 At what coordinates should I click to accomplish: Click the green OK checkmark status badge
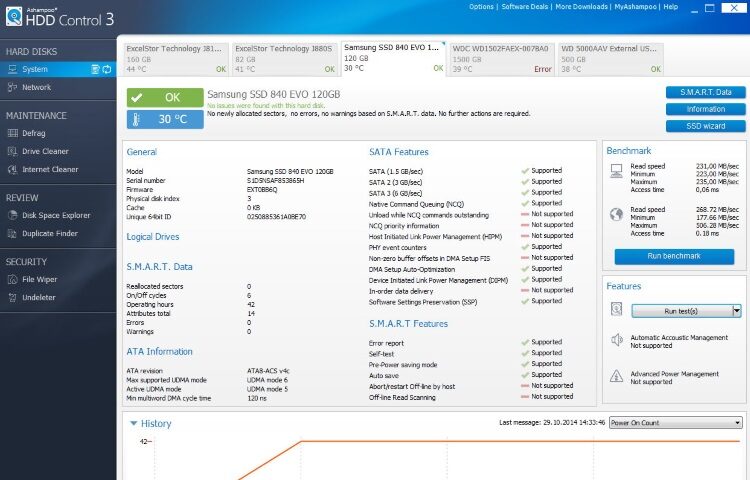pyautogui.click(x=165, y=98)
